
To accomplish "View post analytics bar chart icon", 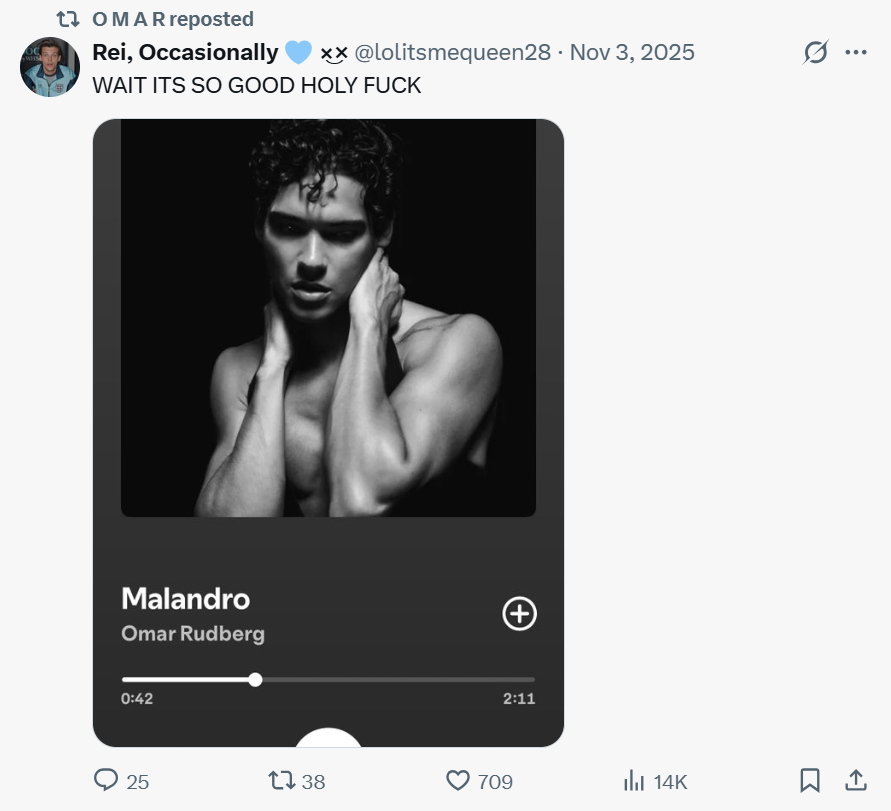I will [634, 781].
